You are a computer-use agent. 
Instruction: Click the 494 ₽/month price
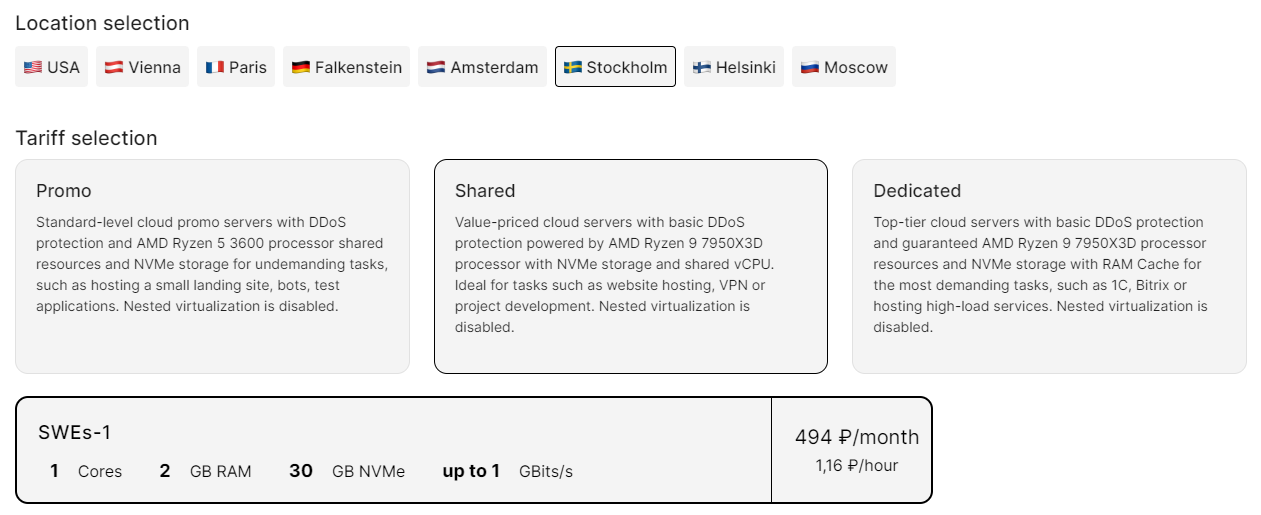coord(857,437)
